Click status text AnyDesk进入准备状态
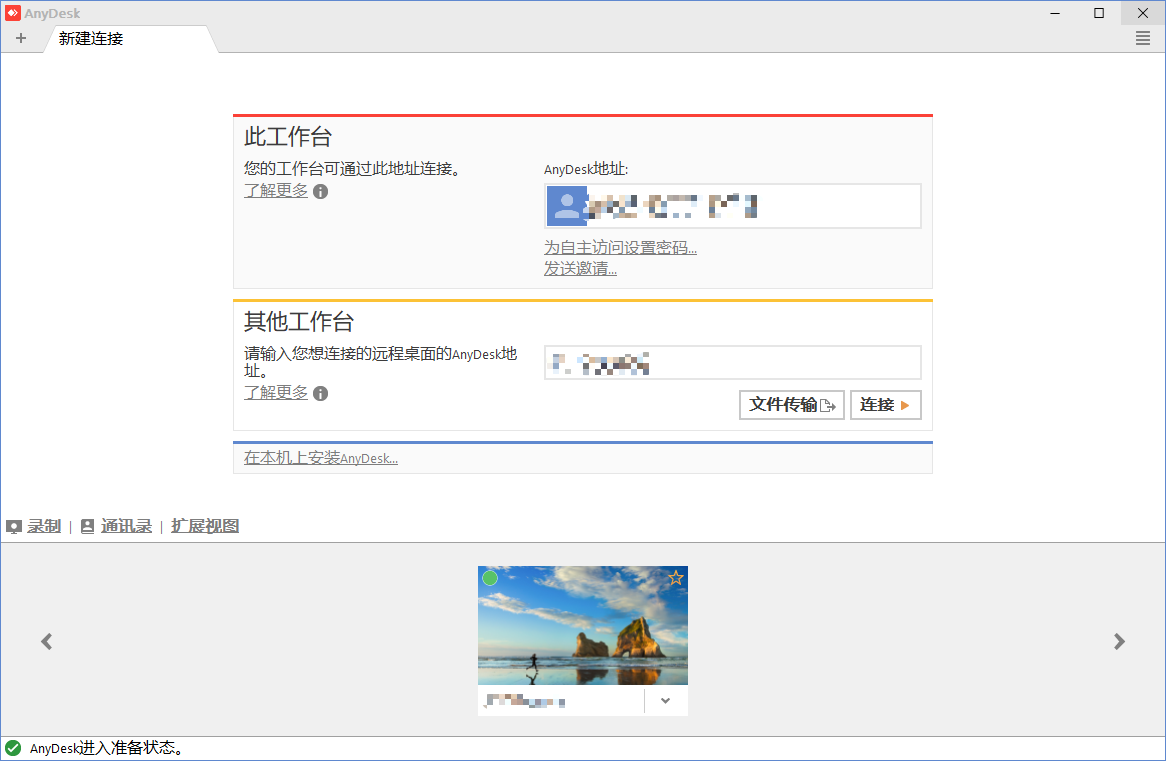This screenshot has width=1166, height=761. tap(106, 748)
